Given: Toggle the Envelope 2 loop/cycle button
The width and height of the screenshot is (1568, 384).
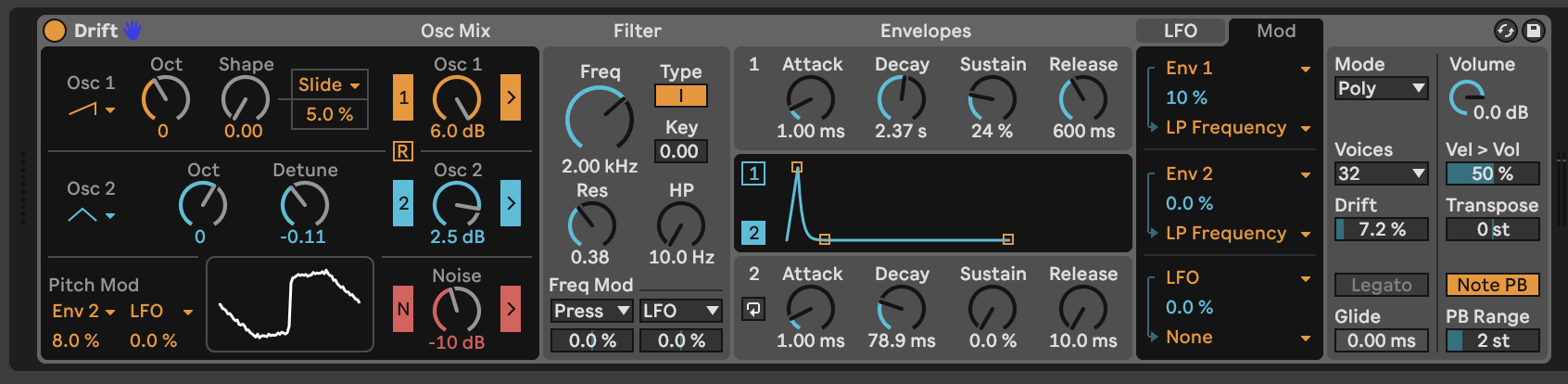Looking at the screenshot, I should pos(753,309).
